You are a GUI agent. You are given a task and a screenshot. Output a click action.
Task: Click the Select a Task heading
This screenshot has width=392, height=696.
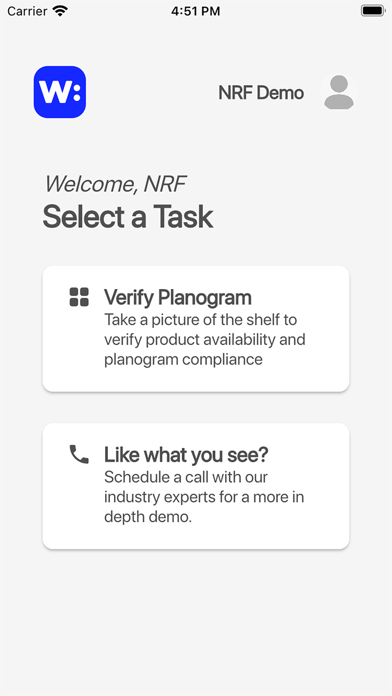(x=128, y=217)
